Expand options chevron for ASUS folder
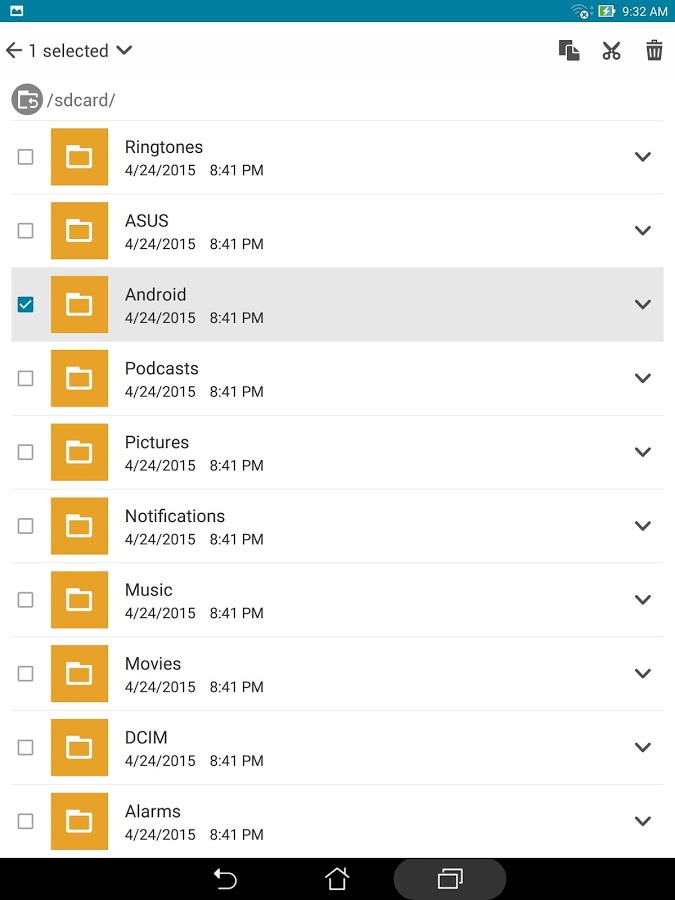 pyautogui.click(x=643, y=231)
